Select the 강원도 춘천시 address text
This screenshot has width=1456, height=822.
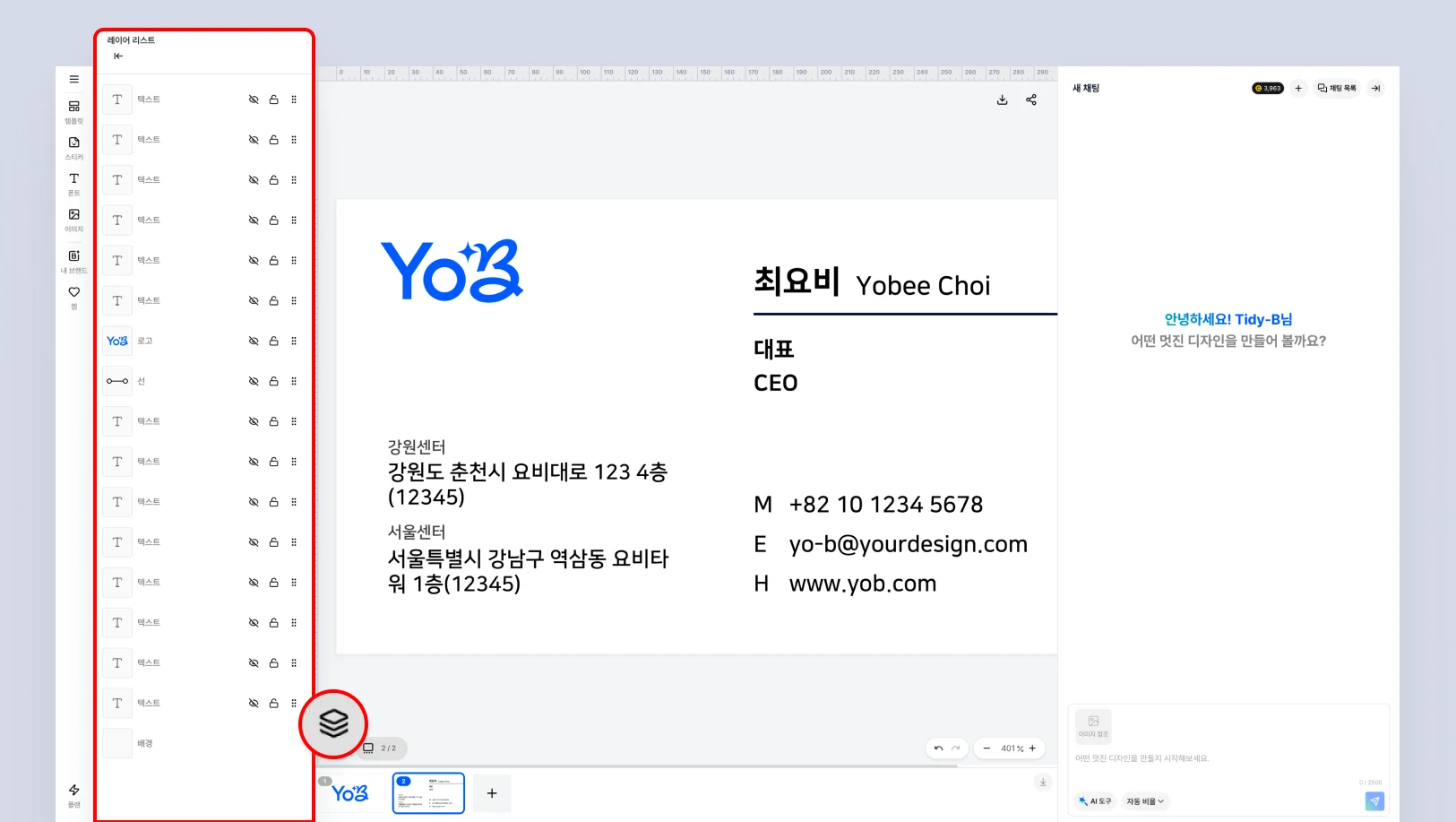click(528, 484)
